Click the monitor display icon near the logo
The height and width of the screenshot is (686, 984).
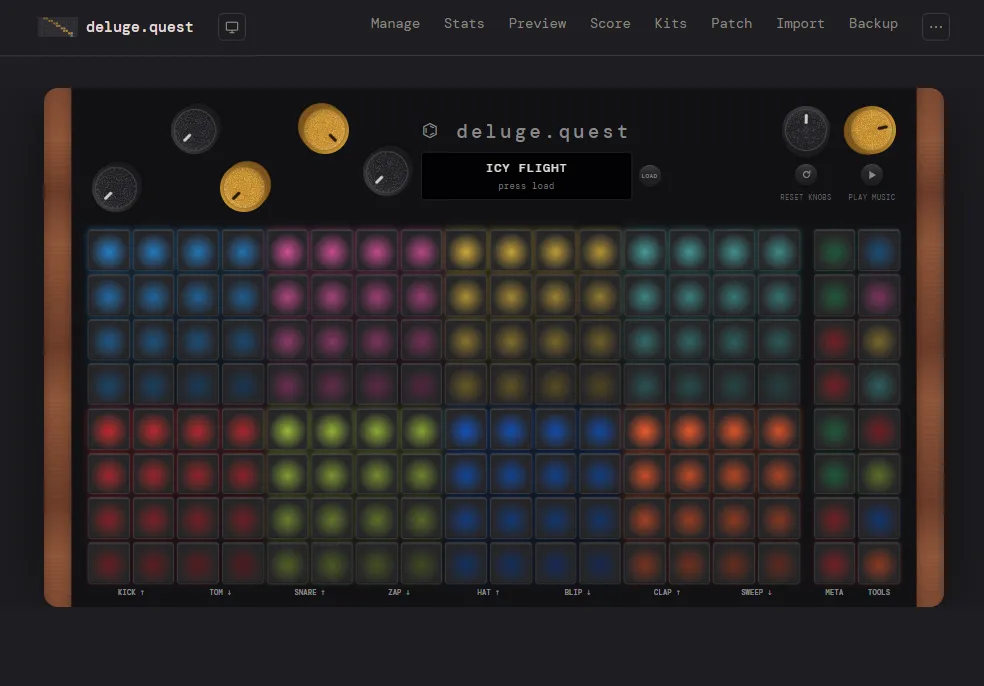[x=232, y=27]
